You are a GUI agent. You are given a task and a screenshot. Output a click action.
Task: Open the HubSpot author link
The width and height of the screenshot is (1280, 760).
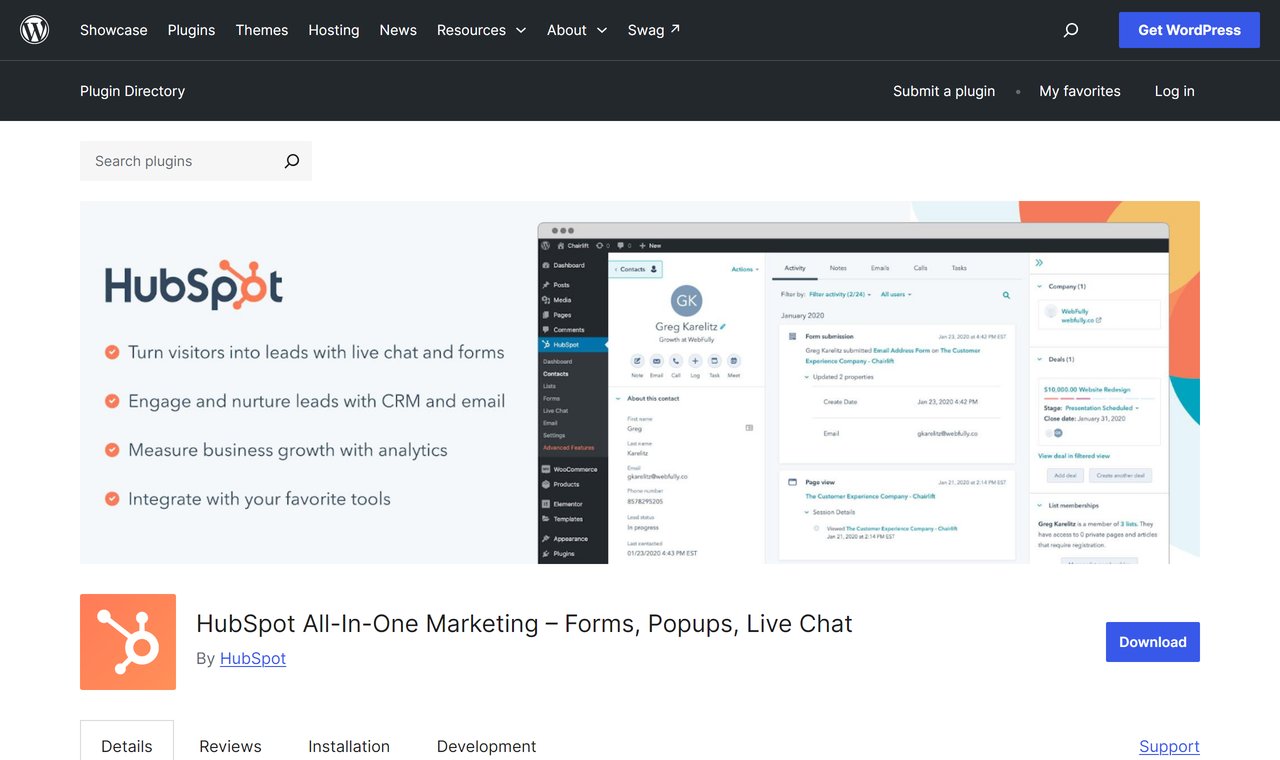coord(253,658)
